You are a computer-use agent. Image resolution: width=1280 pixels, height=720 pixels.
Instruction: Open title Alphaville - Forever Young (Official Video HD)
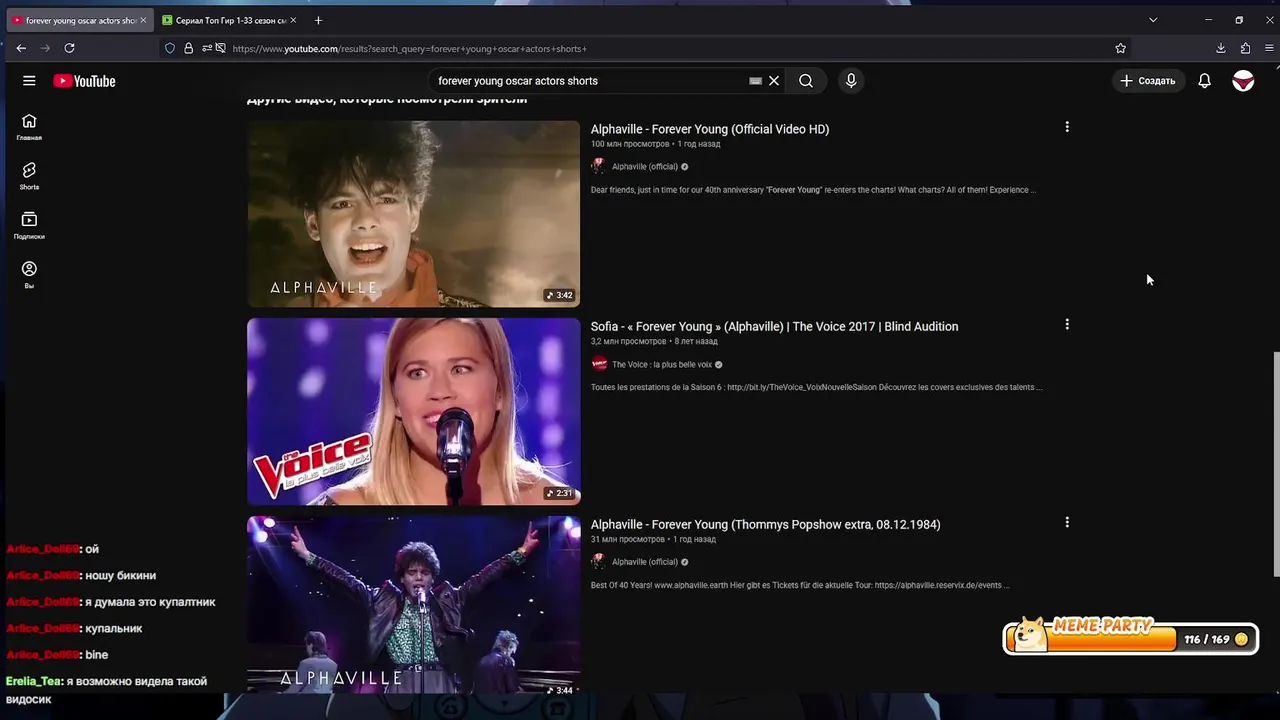point(710,129)
